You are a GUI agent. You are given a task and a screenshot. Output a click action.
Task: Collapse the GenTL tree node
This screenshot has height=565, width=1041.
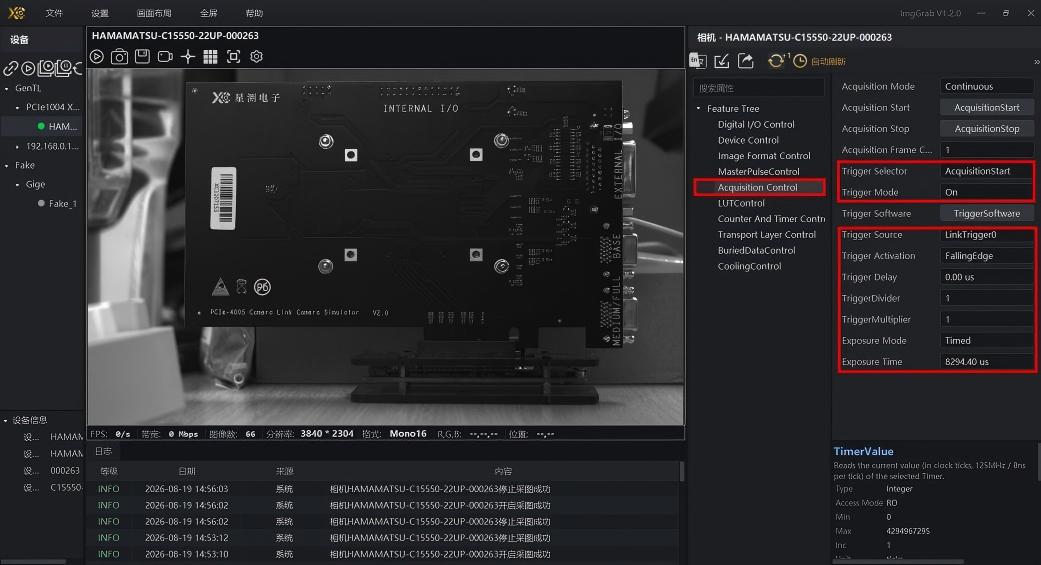(x=7, y=88)
